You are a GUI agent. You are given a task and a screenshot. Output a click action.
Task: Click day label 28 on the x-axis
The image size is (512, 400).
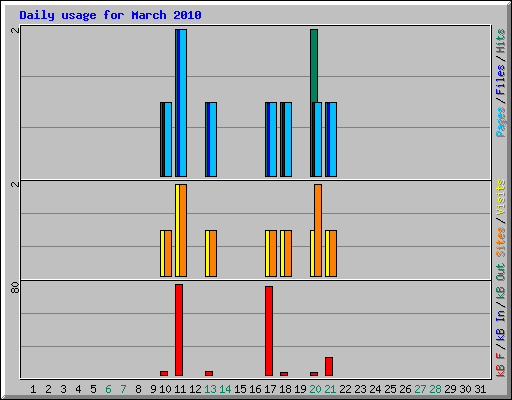coord(435,389)
